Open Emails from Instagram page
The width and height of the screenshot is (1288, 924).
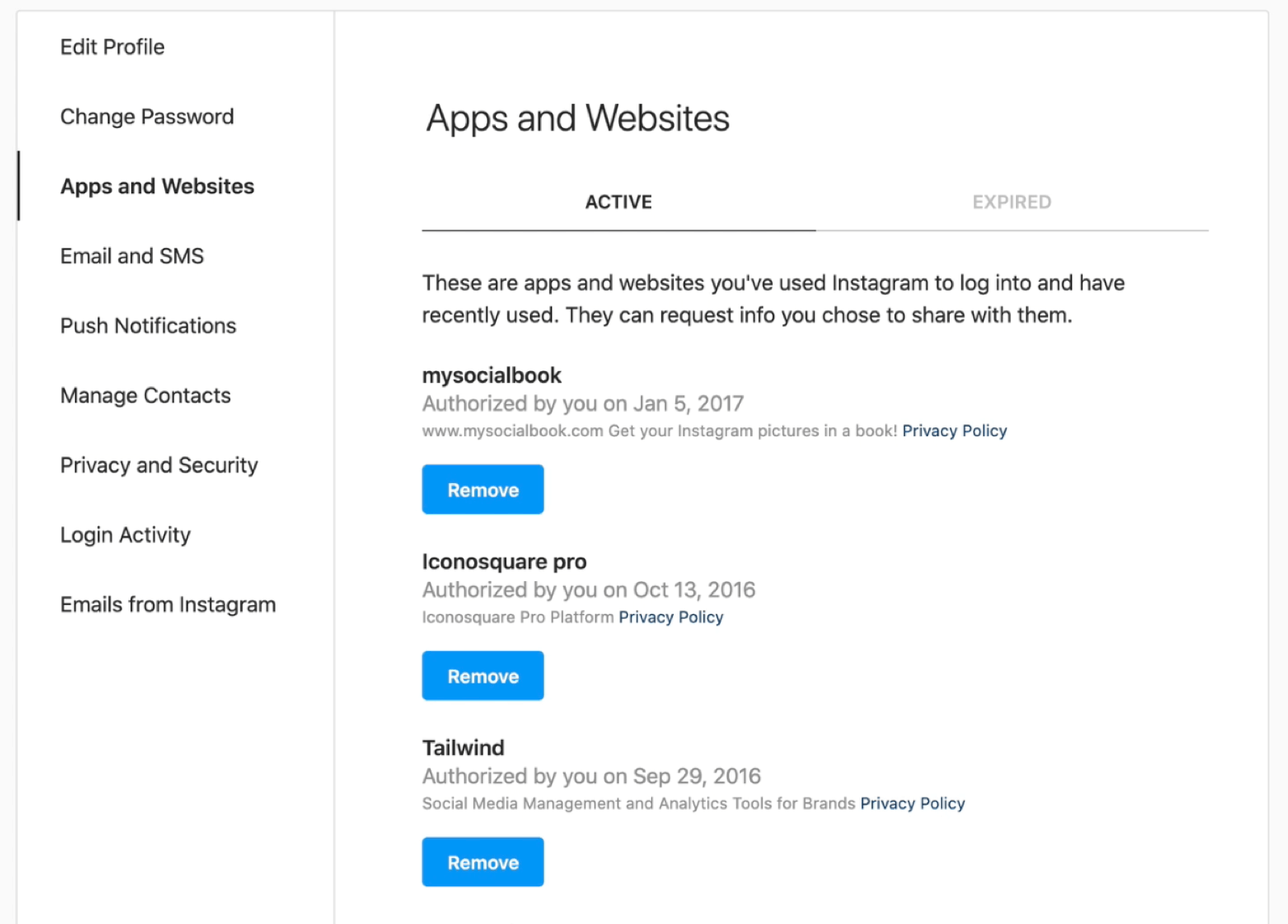click(x=168, y=604)
